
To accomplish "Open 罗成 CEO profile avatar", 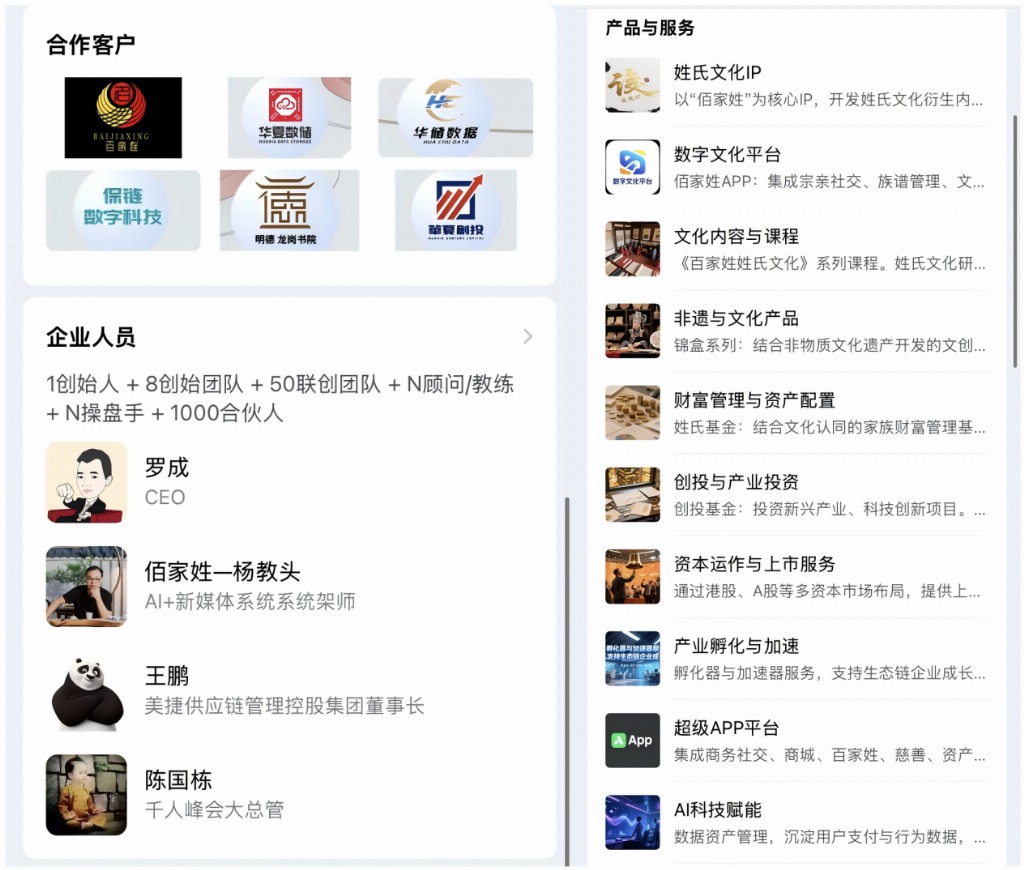I will (87, 482).
